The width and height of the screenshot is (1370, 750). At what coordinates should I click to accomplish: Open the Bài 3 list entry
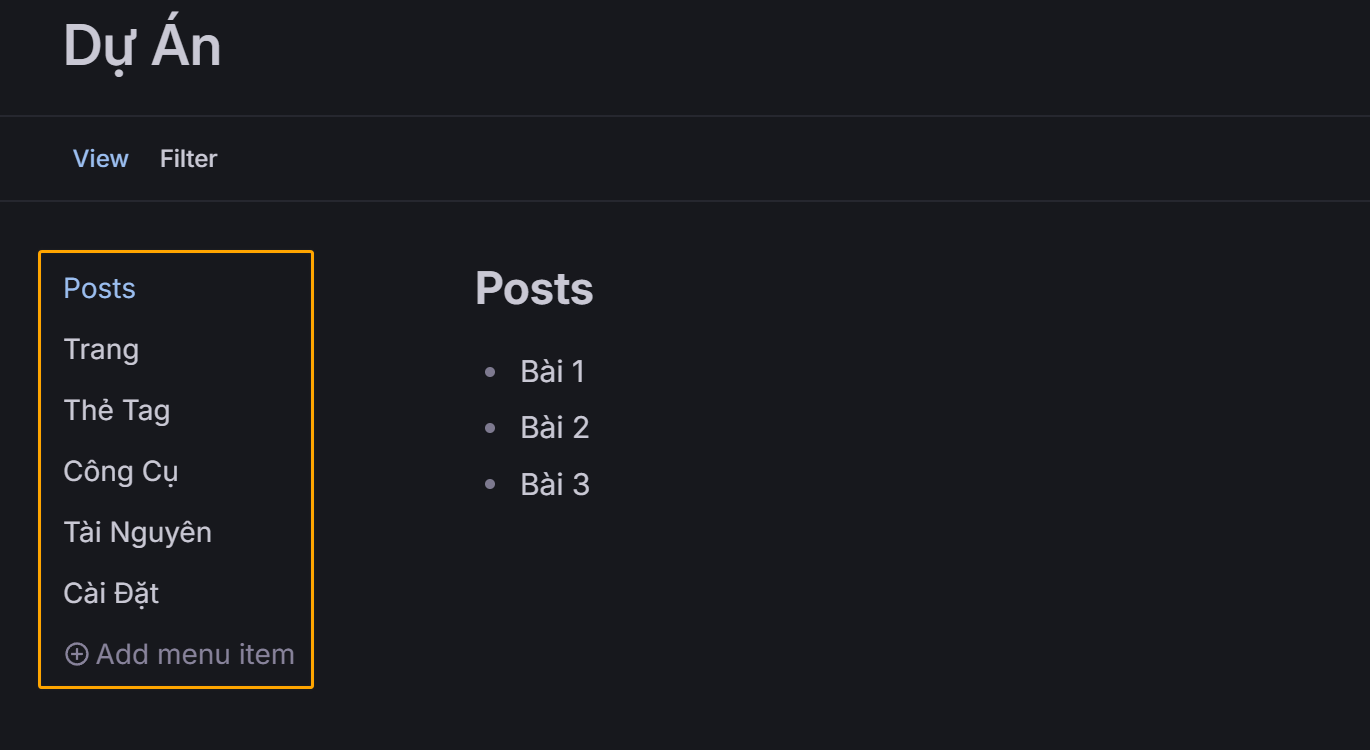555,485
